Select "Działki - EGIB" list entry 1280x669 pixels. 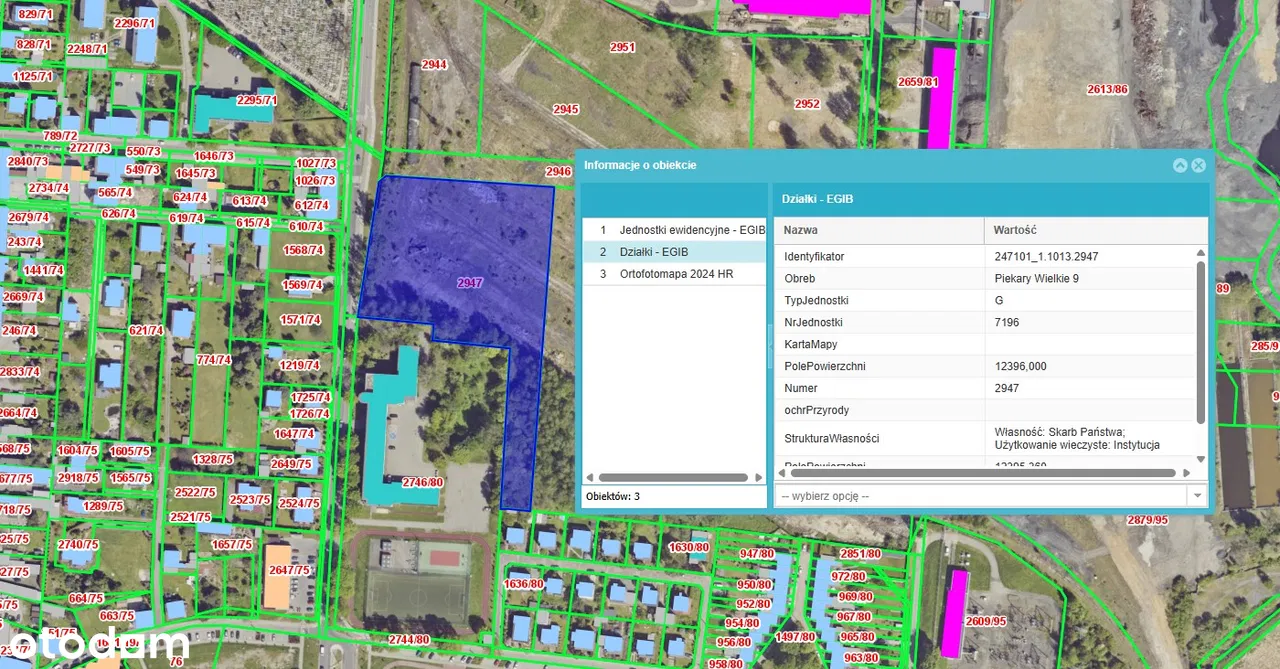653,252
